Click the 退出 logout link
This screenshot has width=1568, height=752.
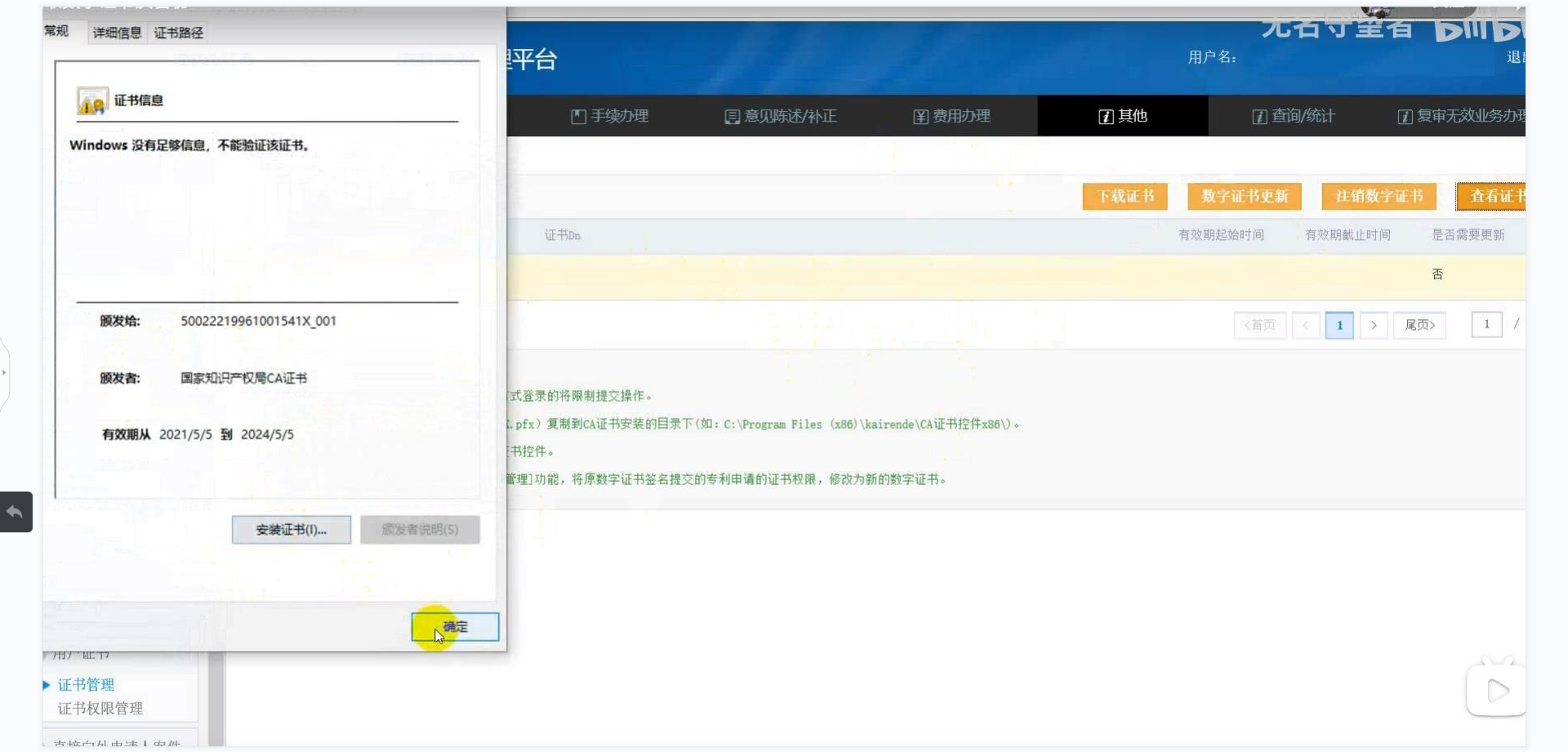[x=1516, y=57]
